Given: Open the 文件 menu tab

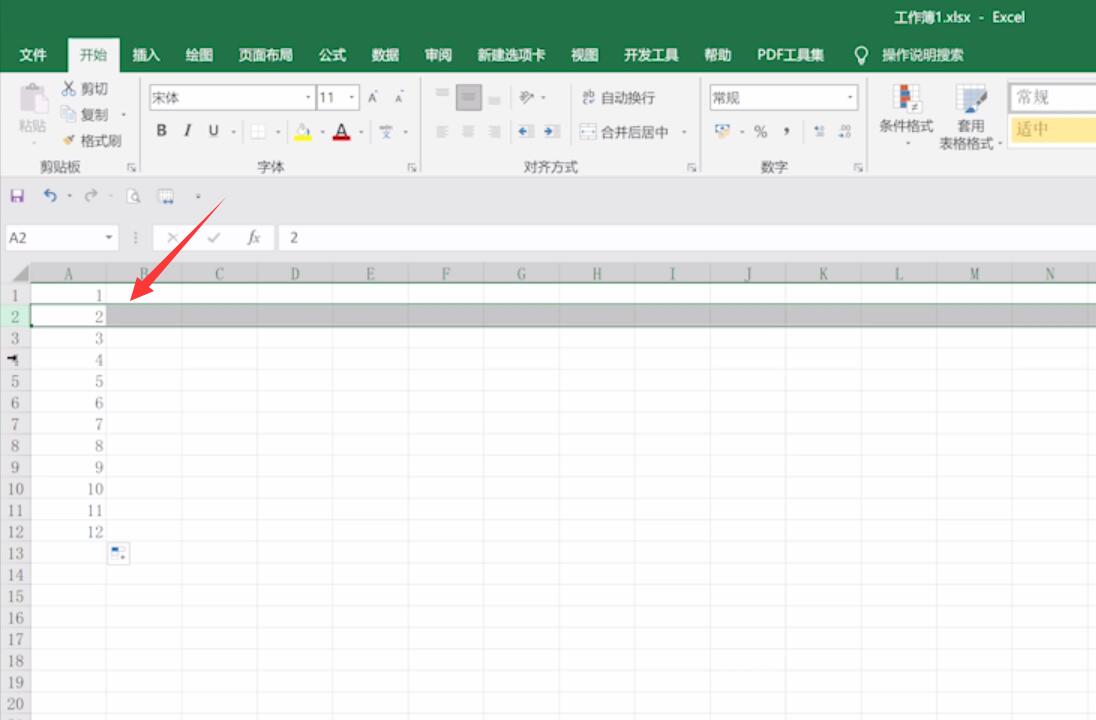Looking at the screenshot, I should pyautogui.click(x=33, y=55).
